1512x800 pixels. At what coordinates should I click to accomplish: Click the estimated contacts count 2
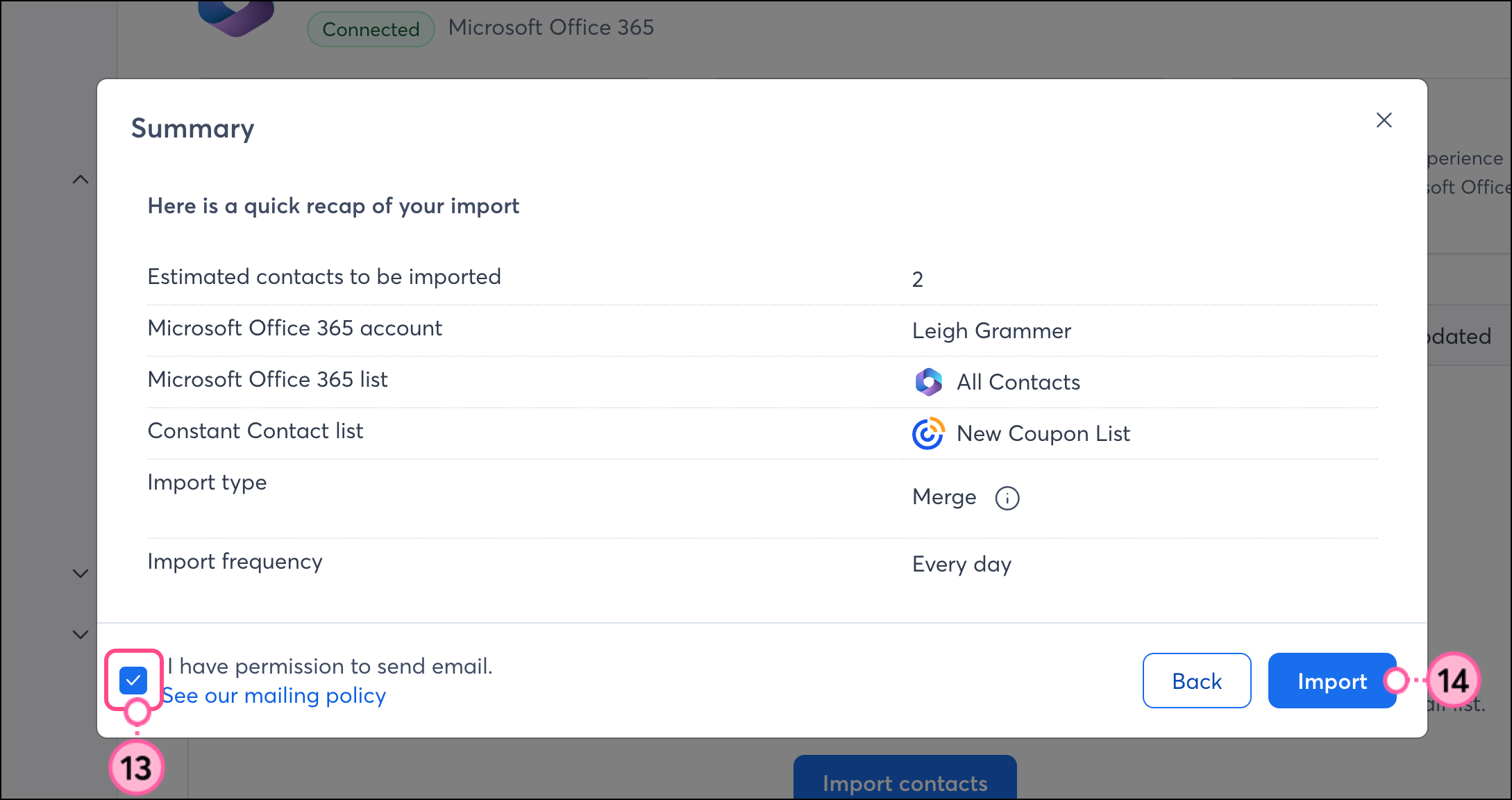tap(918, 279)
